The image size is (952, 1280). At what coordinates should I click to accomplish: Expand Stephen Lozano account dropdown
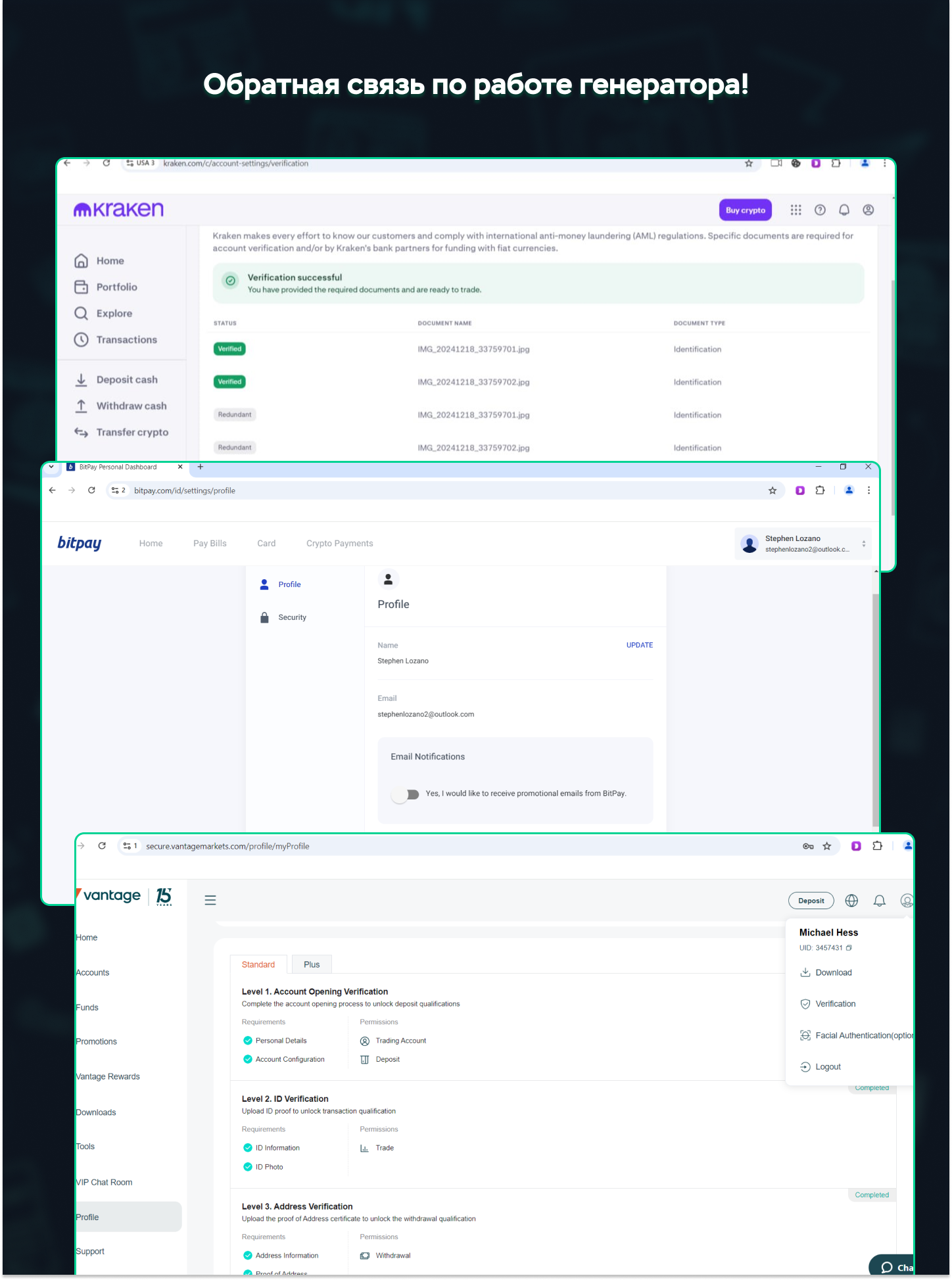point(803,544)
